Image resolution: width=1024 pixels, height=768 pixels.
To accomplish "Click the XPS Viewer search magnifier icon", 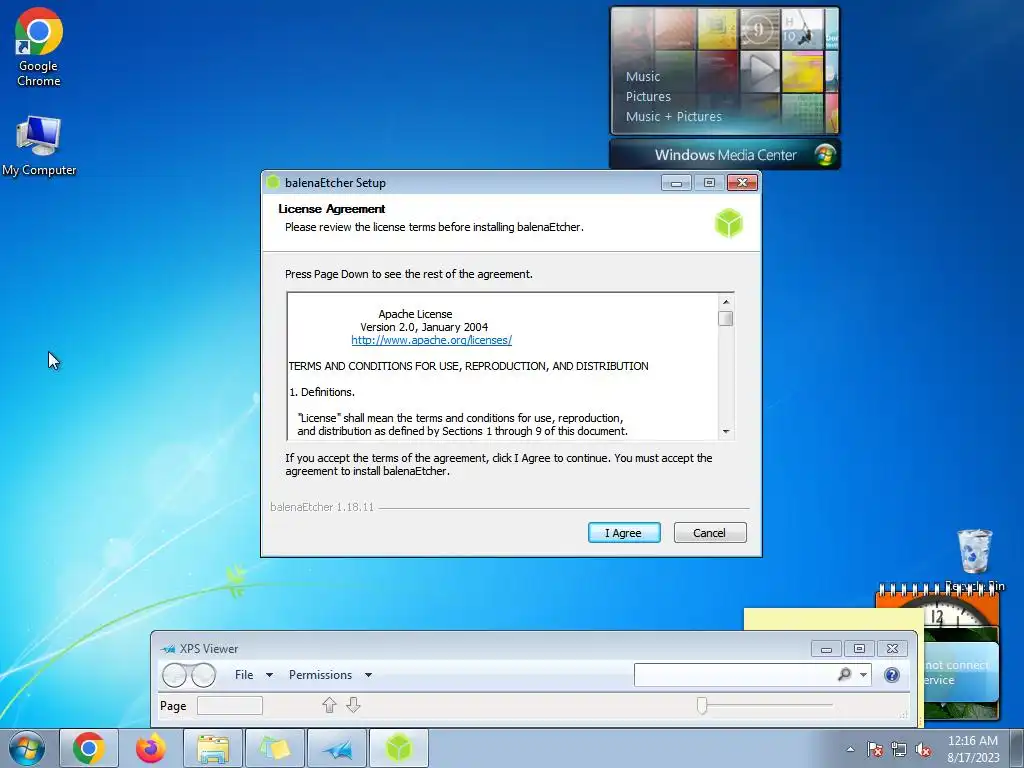I will tap(844, 674).
